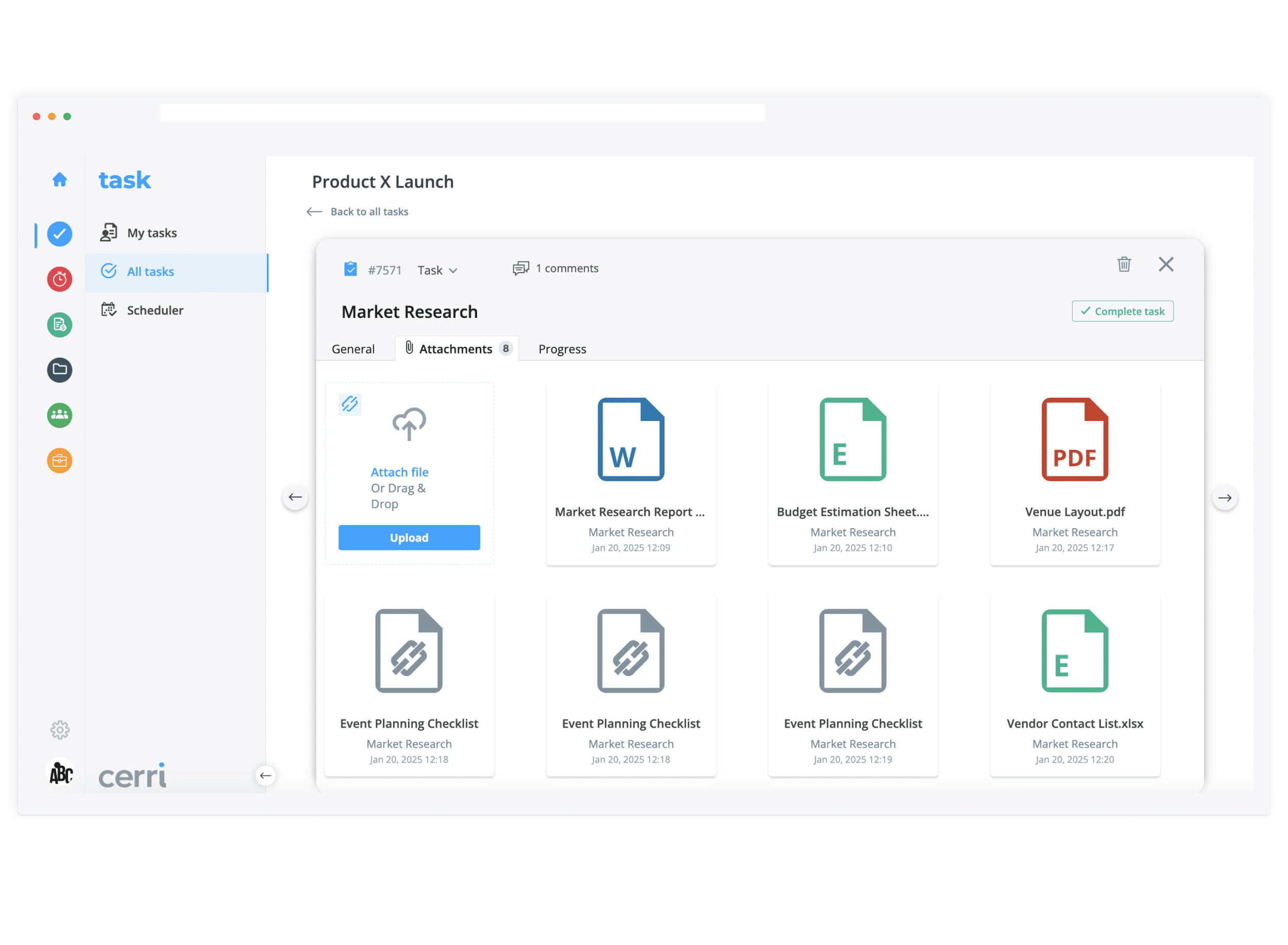Viewport: 1288px width, 945px height.
Task: Collapse the sidebar with the bottom arrow
Action: (265, 776)
